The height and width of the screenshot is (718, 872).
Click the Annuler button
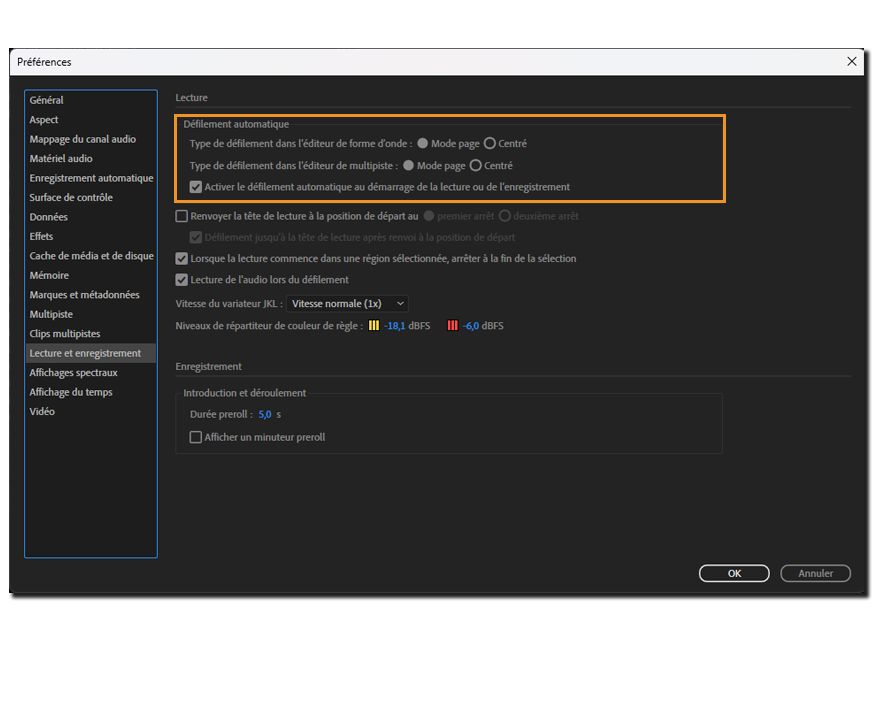pyautogui.click(x=815, y=573)
